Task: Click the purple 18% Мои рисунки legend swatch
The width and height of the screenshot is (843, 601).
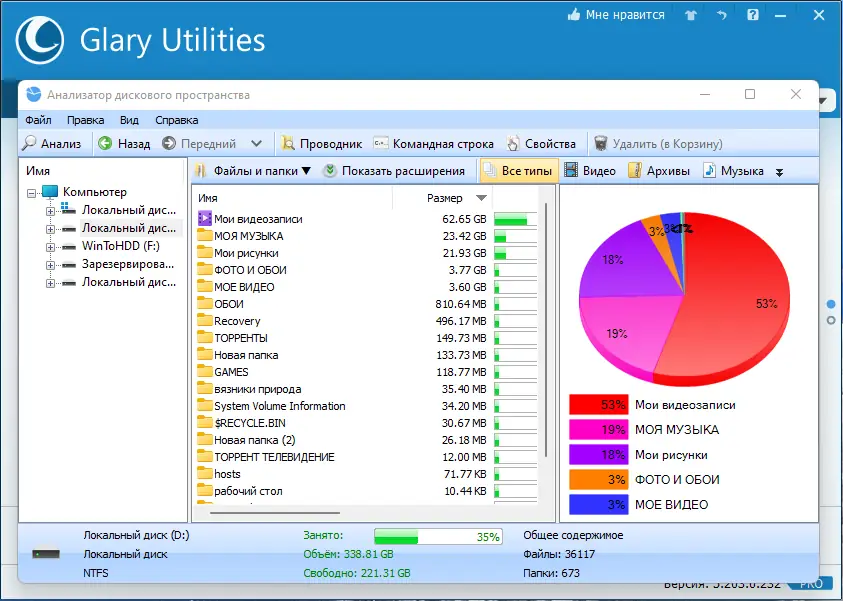Action: click(598, 455)
